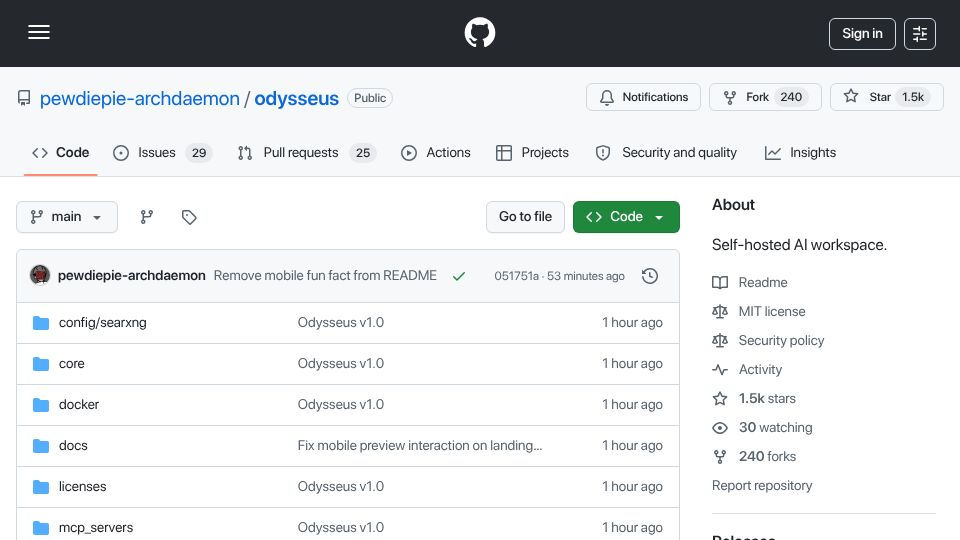The image size is (960, 540).
Task: View the 30 watching link
Action: tap(762, 427)
